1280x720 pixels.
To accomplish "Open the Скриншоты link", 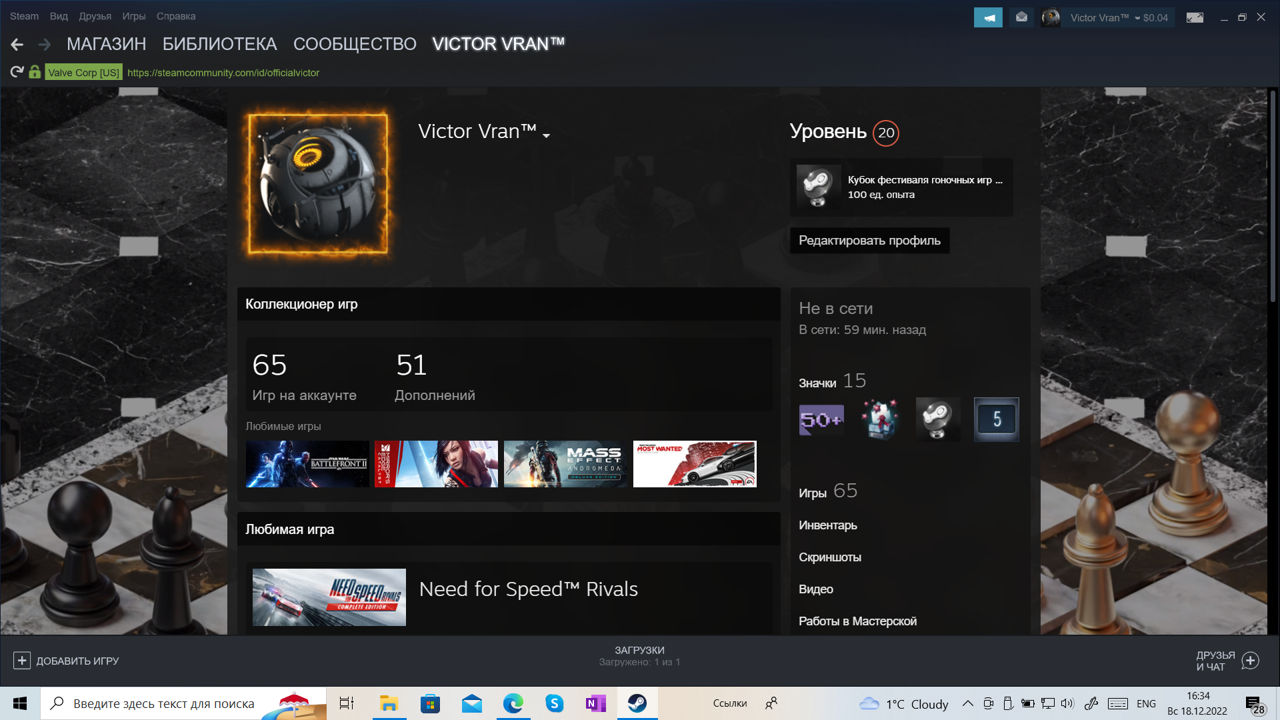I will (x=830, y=557).
